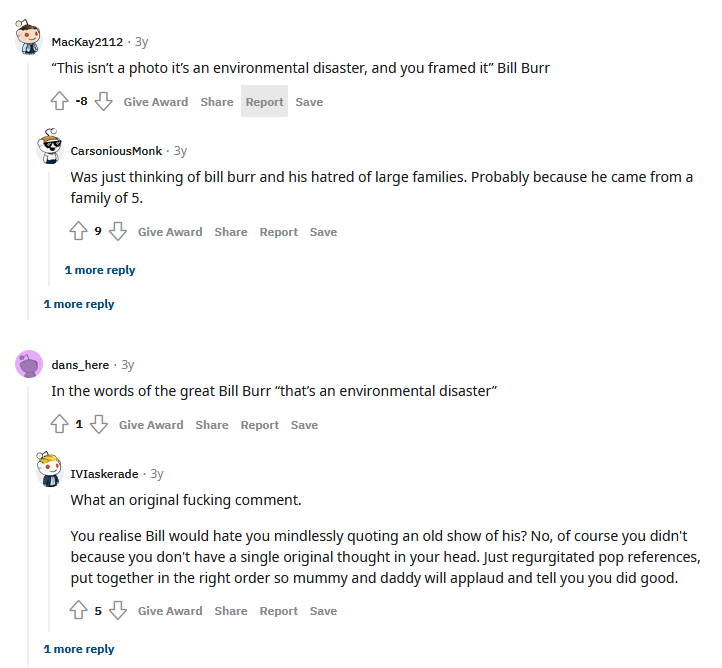Upvote IVIaskerade's reply
The image size is (722, 668).
coord(79,611)
